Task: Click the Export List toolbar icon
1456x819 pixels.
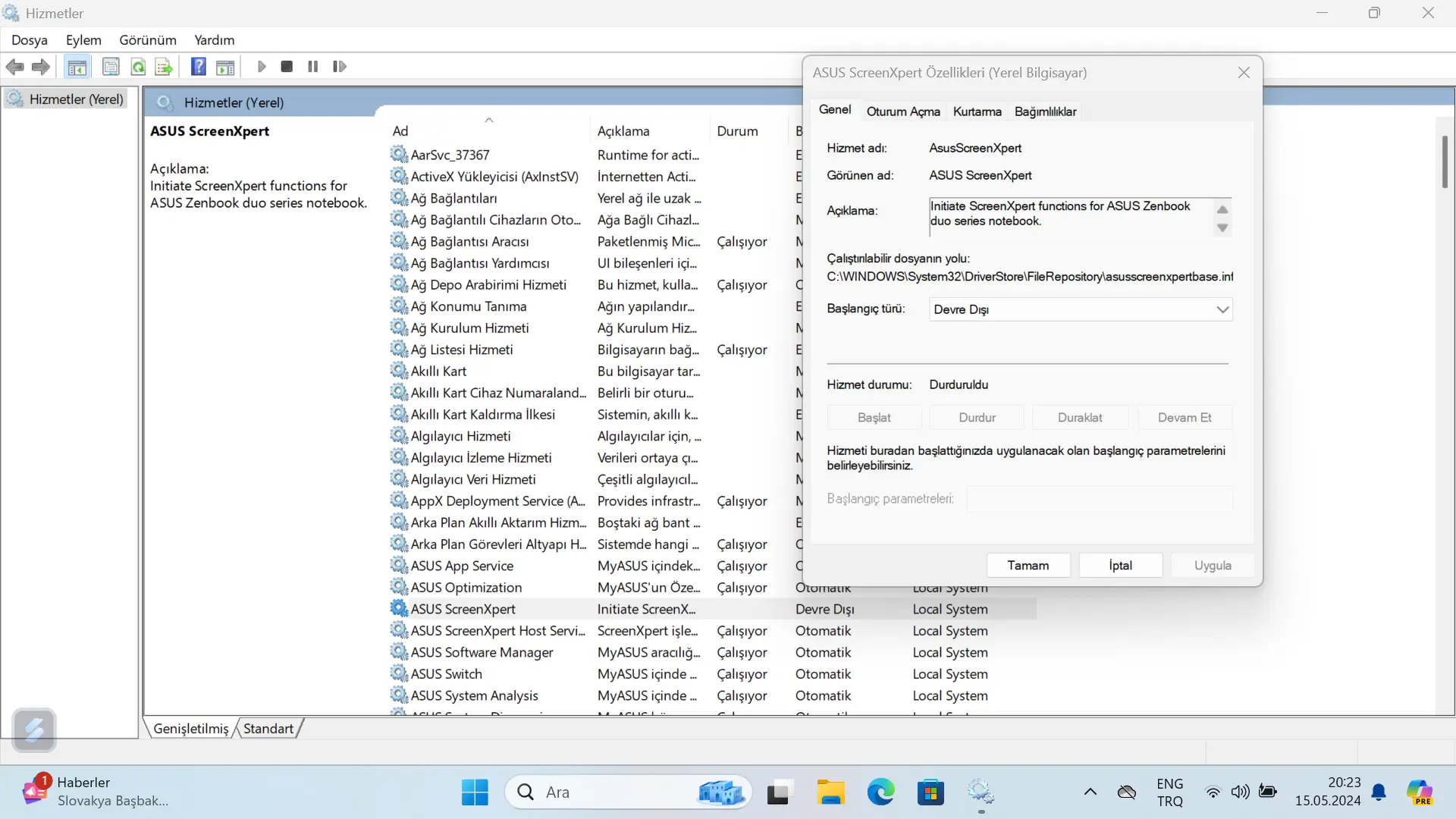Action: [164, 67]
